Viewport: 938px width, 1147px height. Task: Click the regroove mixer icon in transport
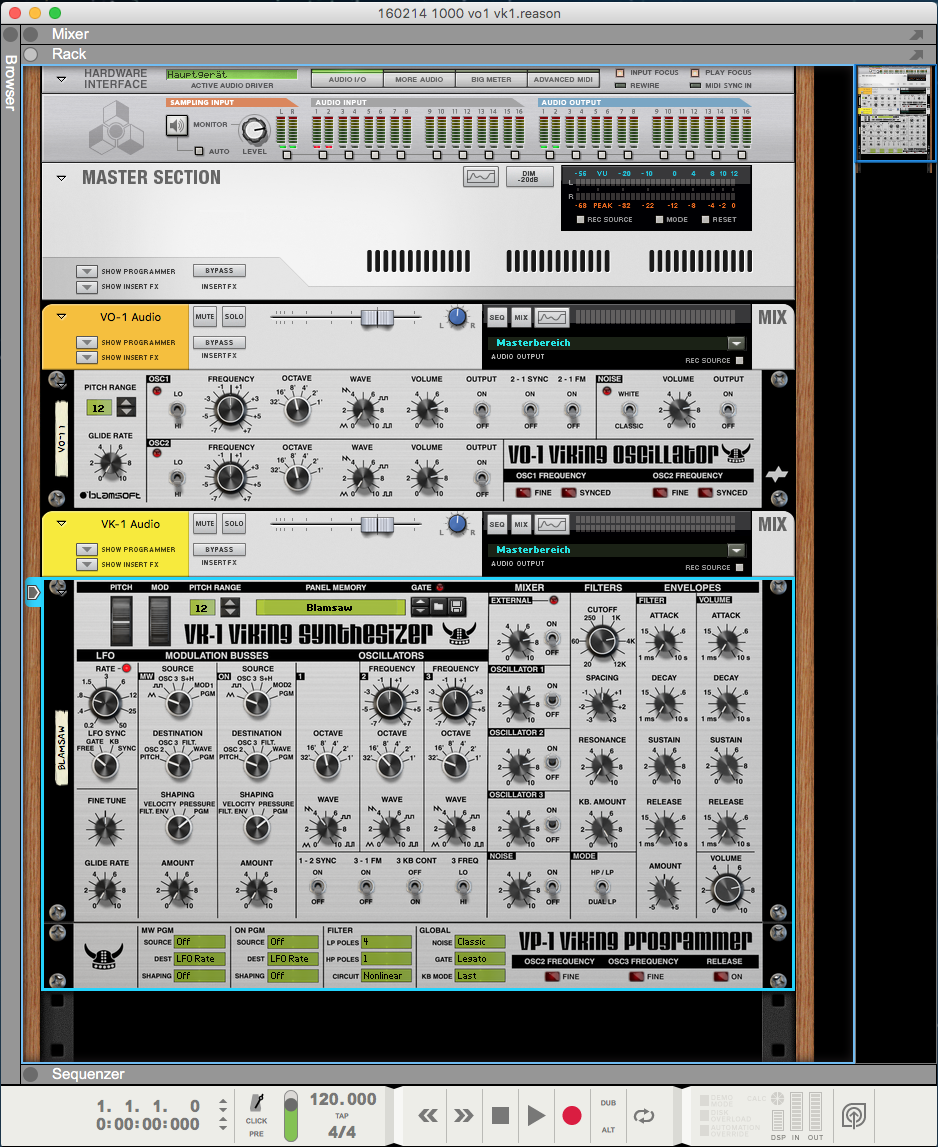tap(853, 1116)
